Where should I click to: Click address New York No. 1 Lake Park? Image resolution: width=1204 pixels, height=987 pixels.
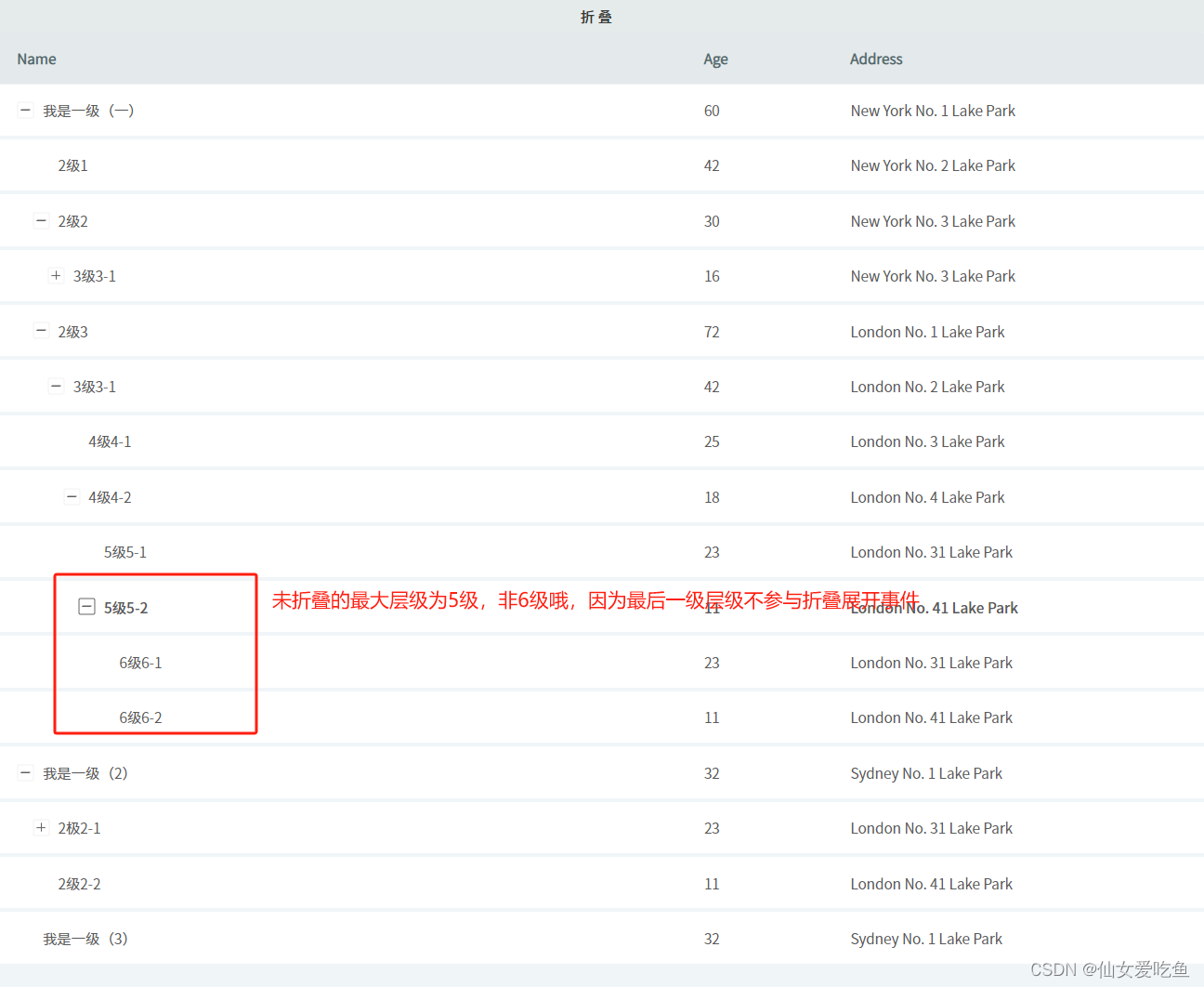[x=933, y=111]
